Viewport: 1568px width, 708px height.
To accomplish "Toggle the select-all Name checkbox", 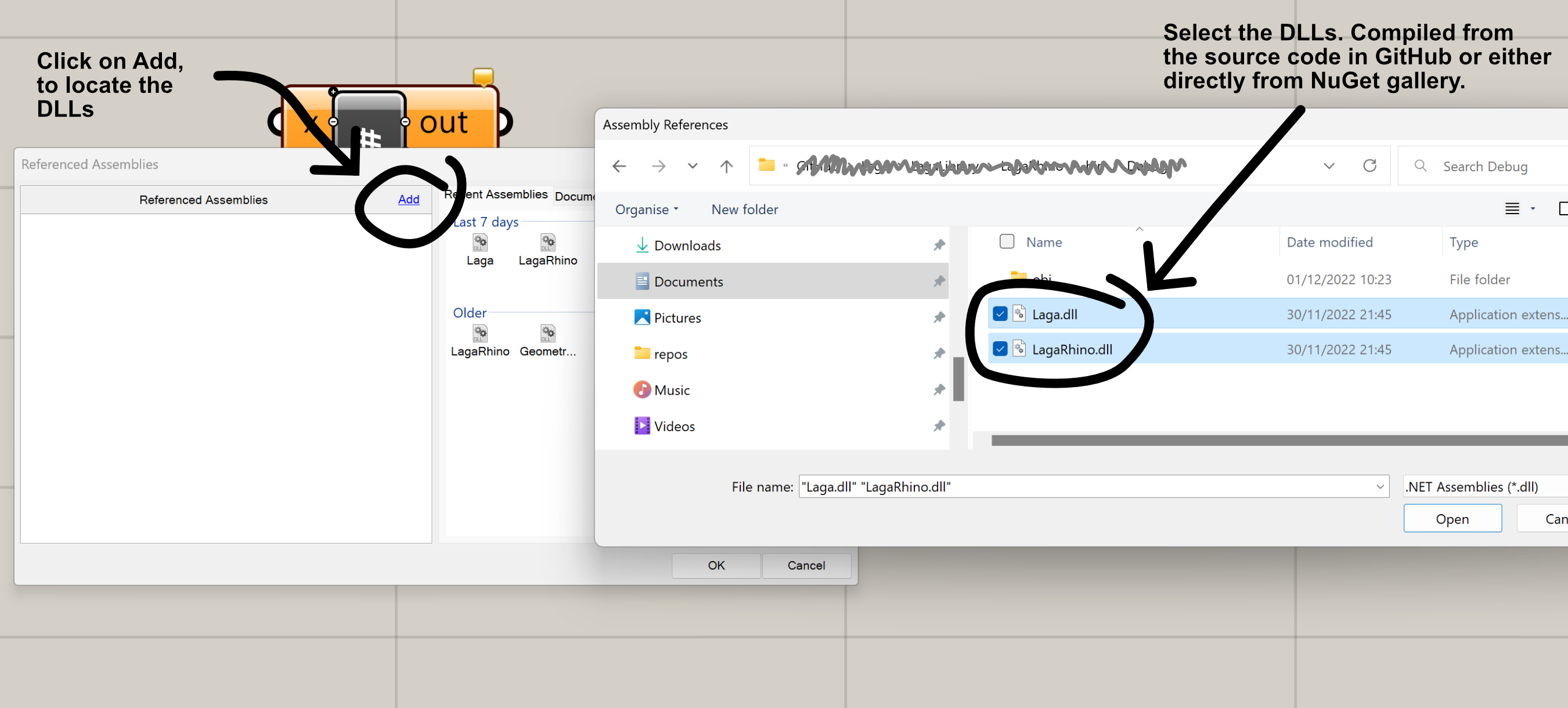I will tap(1006, 241).
